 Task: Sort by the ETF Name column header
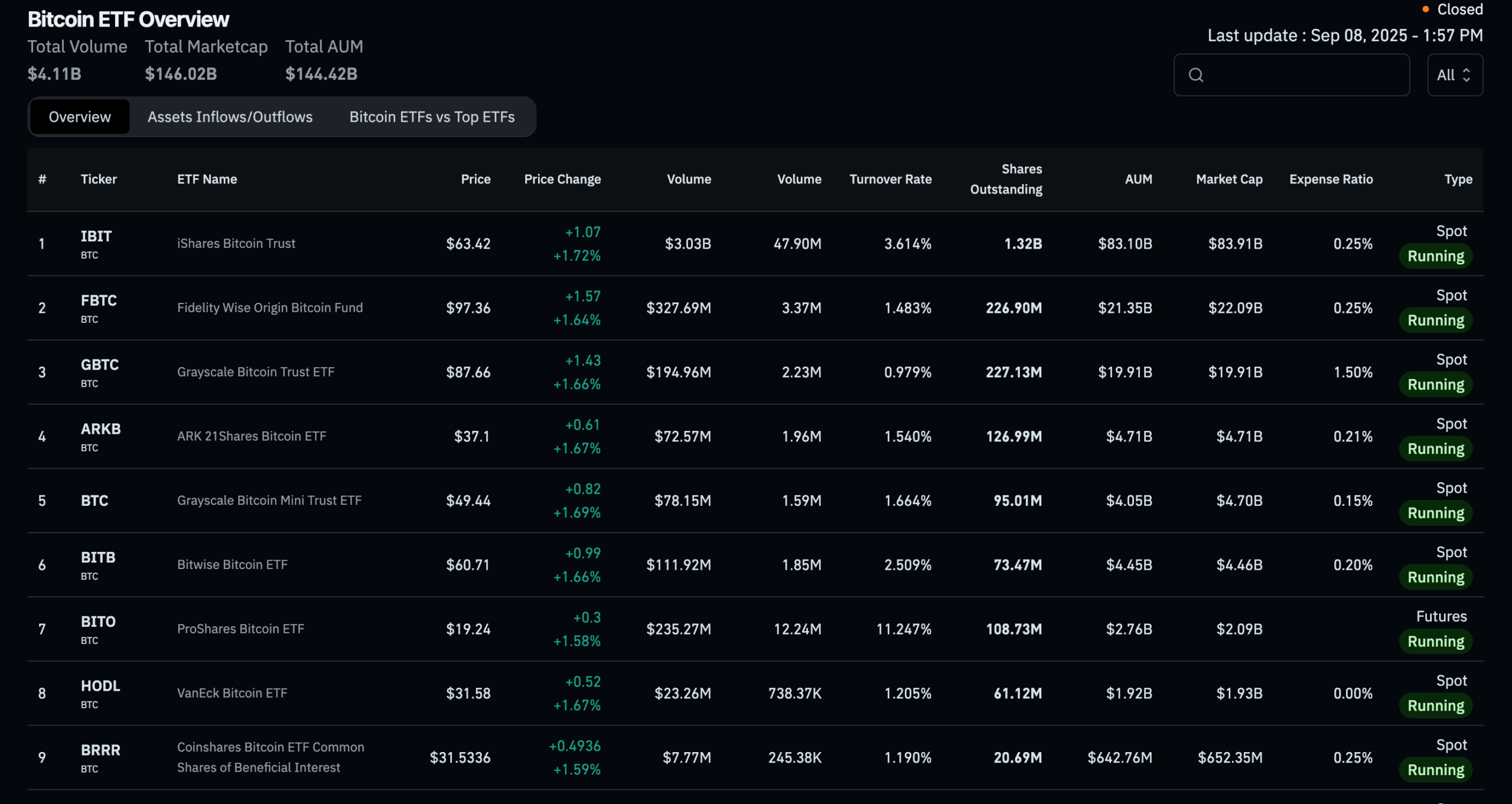(207, 179)
